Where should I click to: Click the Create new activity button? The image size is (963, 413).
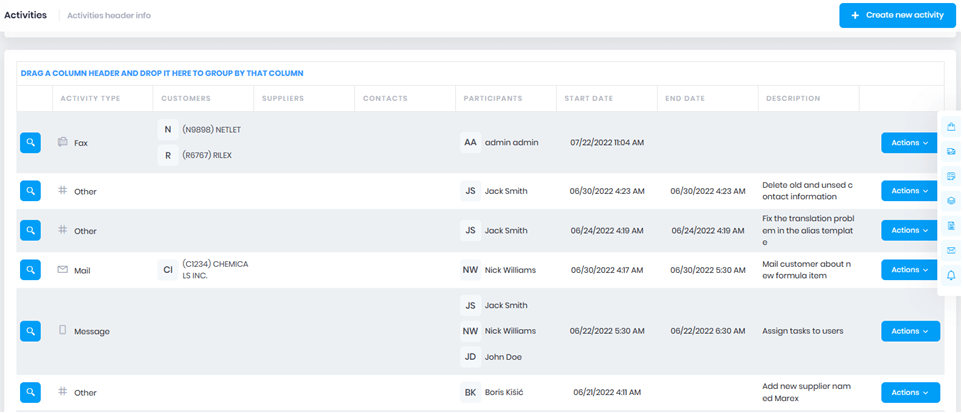coord(897,15)
